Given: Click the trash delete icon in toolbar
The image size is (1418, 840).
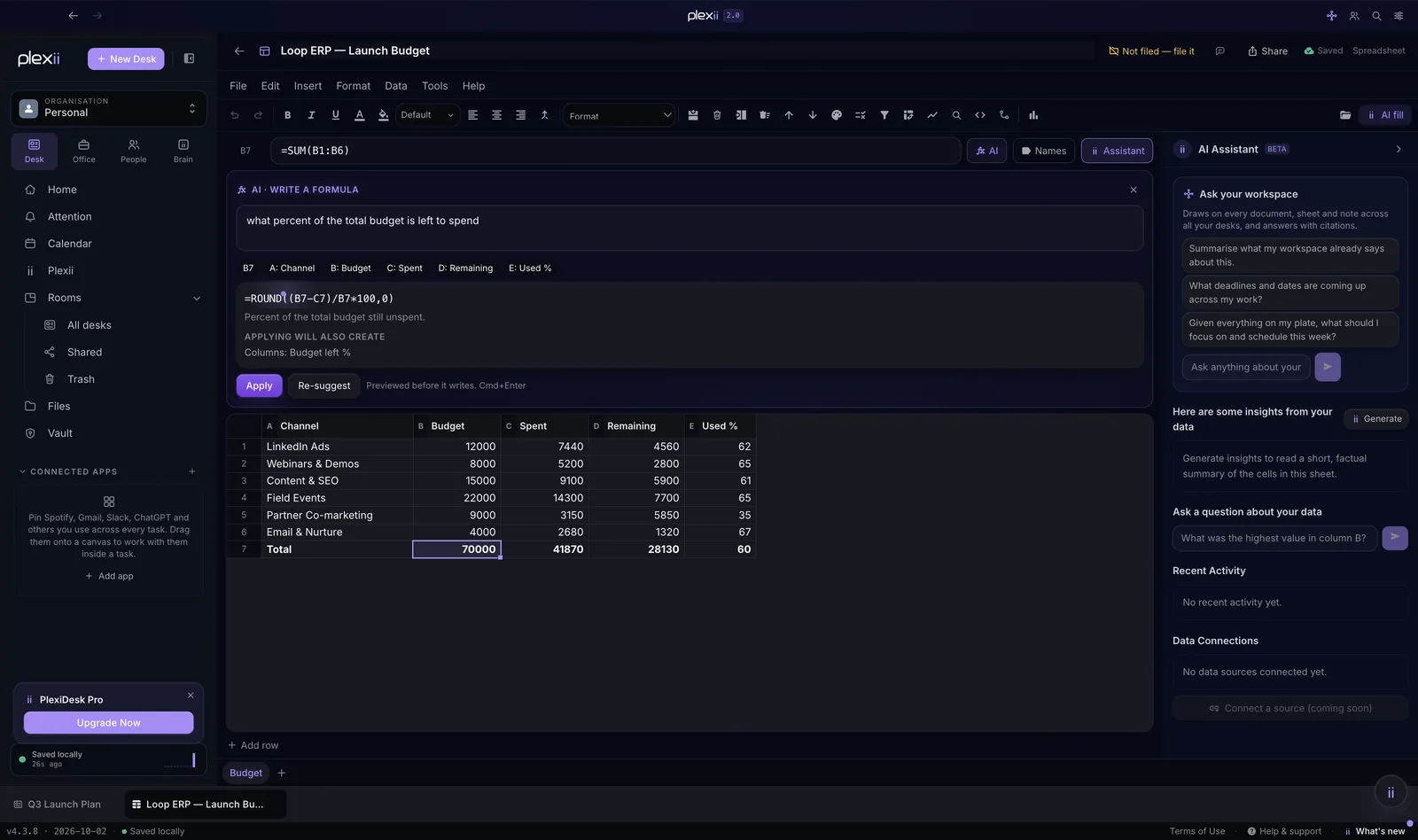Looking at the screenshot, I should pyautogui.click(x=717, y=115).
